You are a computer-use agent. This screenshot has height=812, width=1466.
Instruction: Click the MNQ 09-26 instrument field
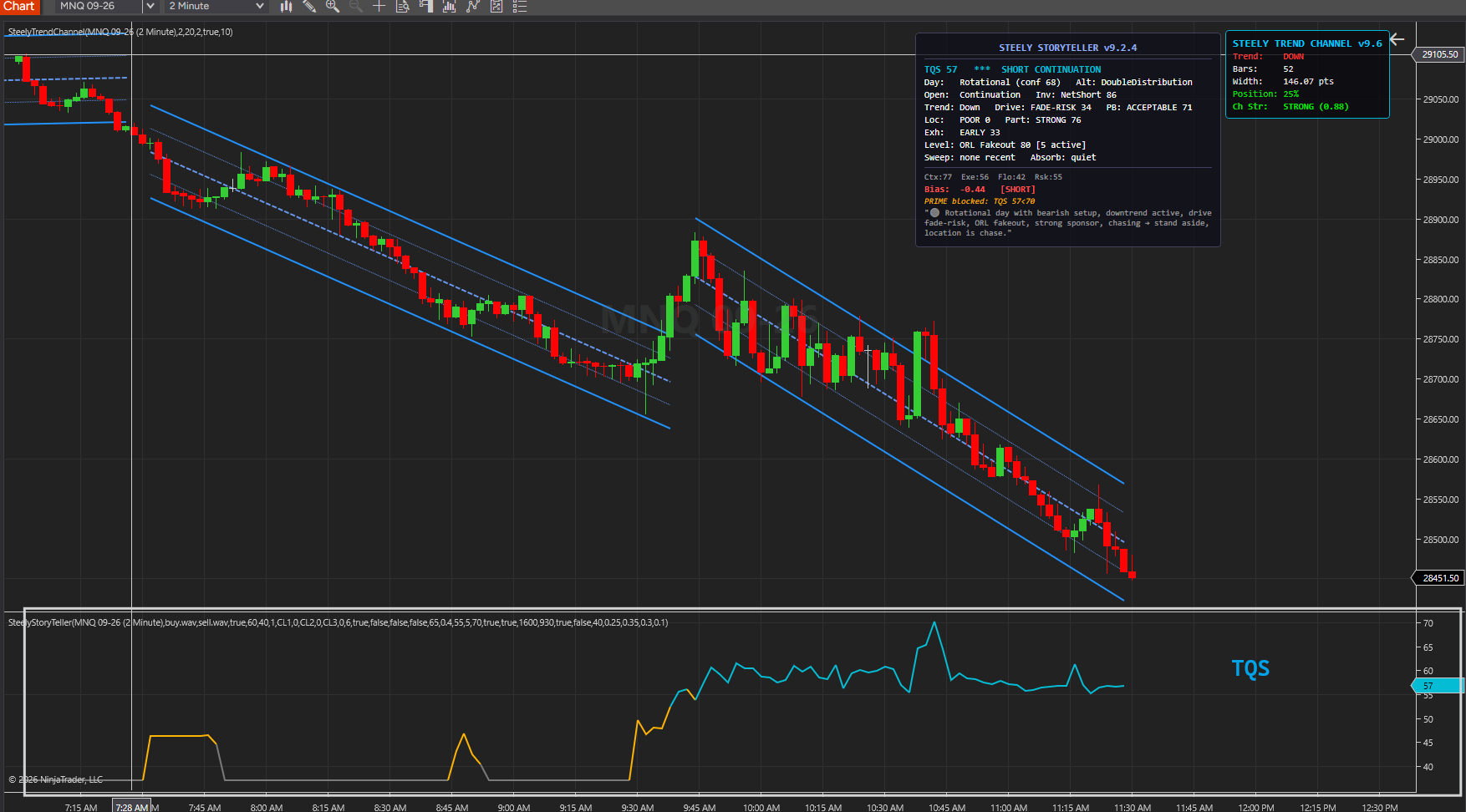pos(99,6)
